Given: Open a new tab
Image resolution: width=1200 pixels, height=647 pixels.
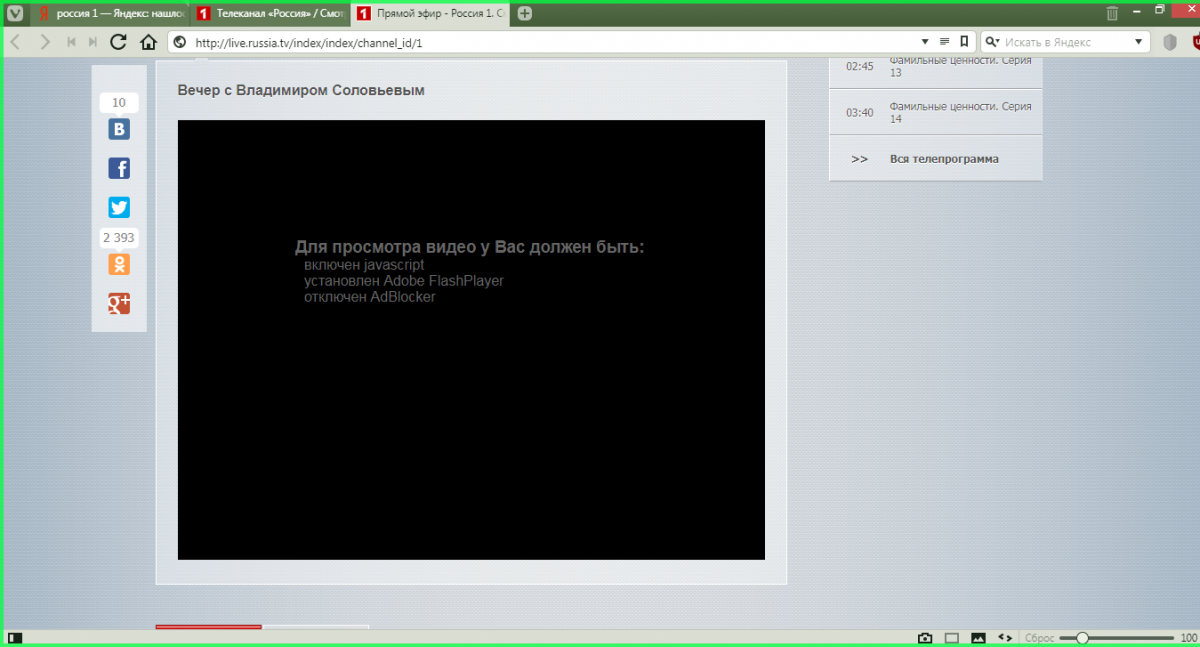Looking at the screenshot, I should click(525, 14).
